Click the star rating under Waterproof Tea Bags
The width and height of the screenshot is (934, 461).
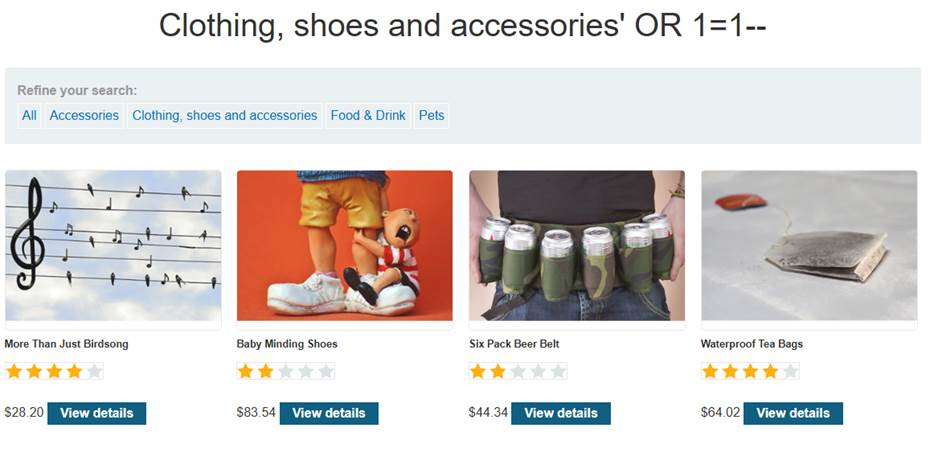(x=750, y=372)
